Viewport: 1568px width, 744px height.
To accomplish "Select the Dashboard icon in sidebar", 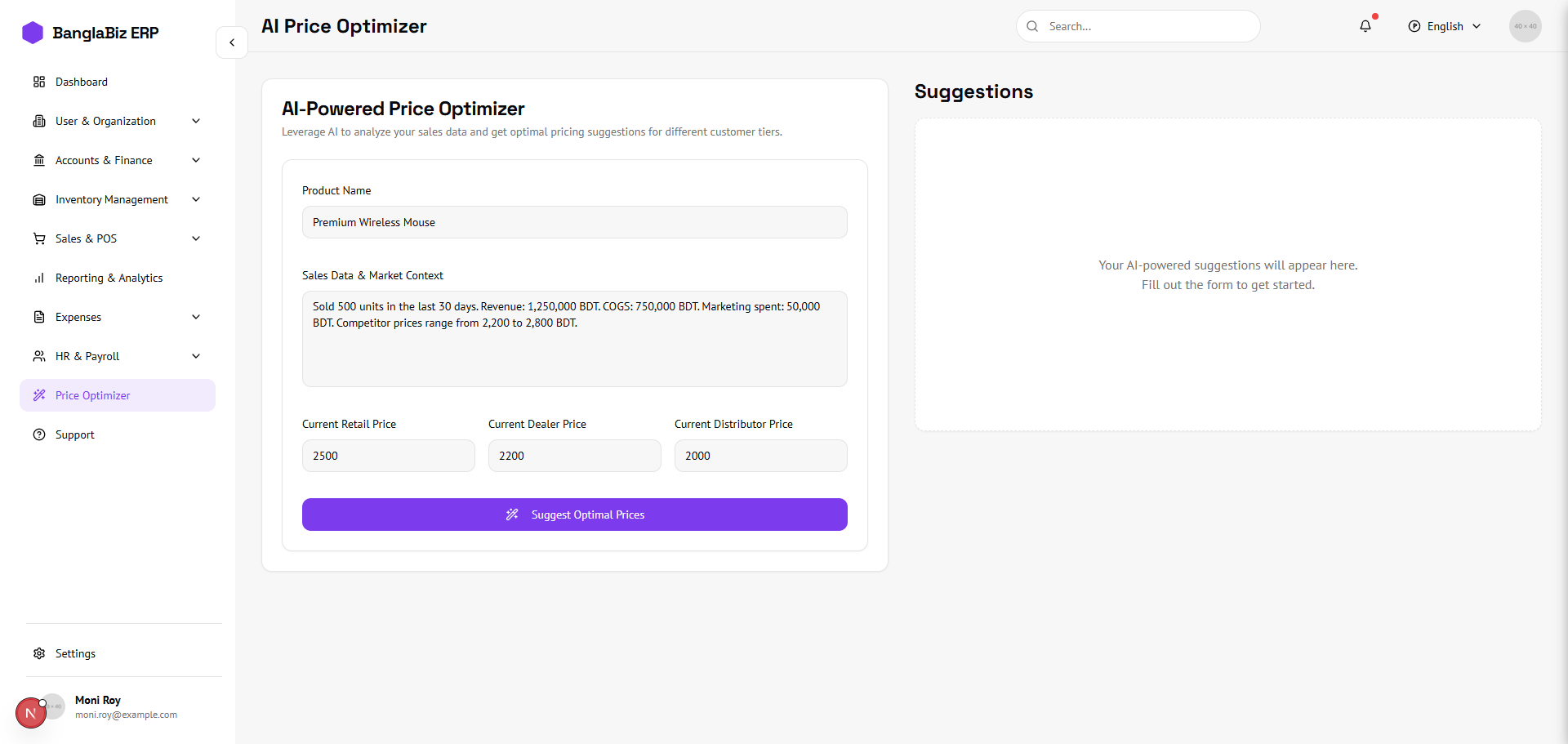I will point(39,82).
